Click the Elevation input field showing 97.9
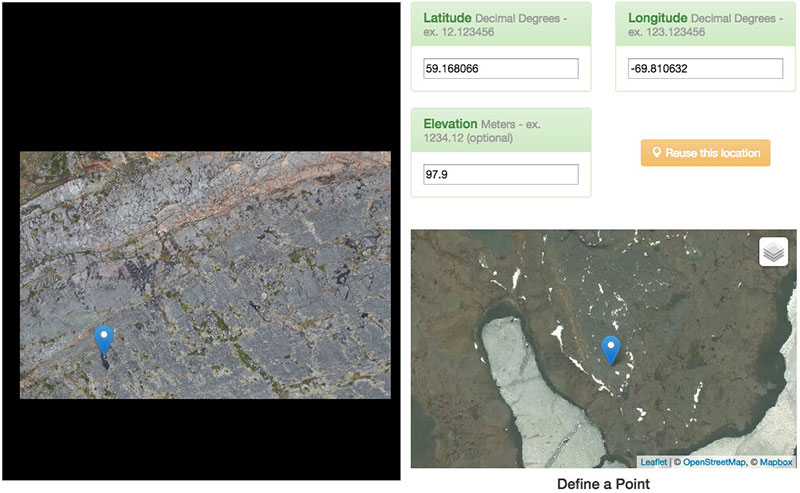Image resolution: width=800 pixels, height=493 pixels. [x=501, y=174]
